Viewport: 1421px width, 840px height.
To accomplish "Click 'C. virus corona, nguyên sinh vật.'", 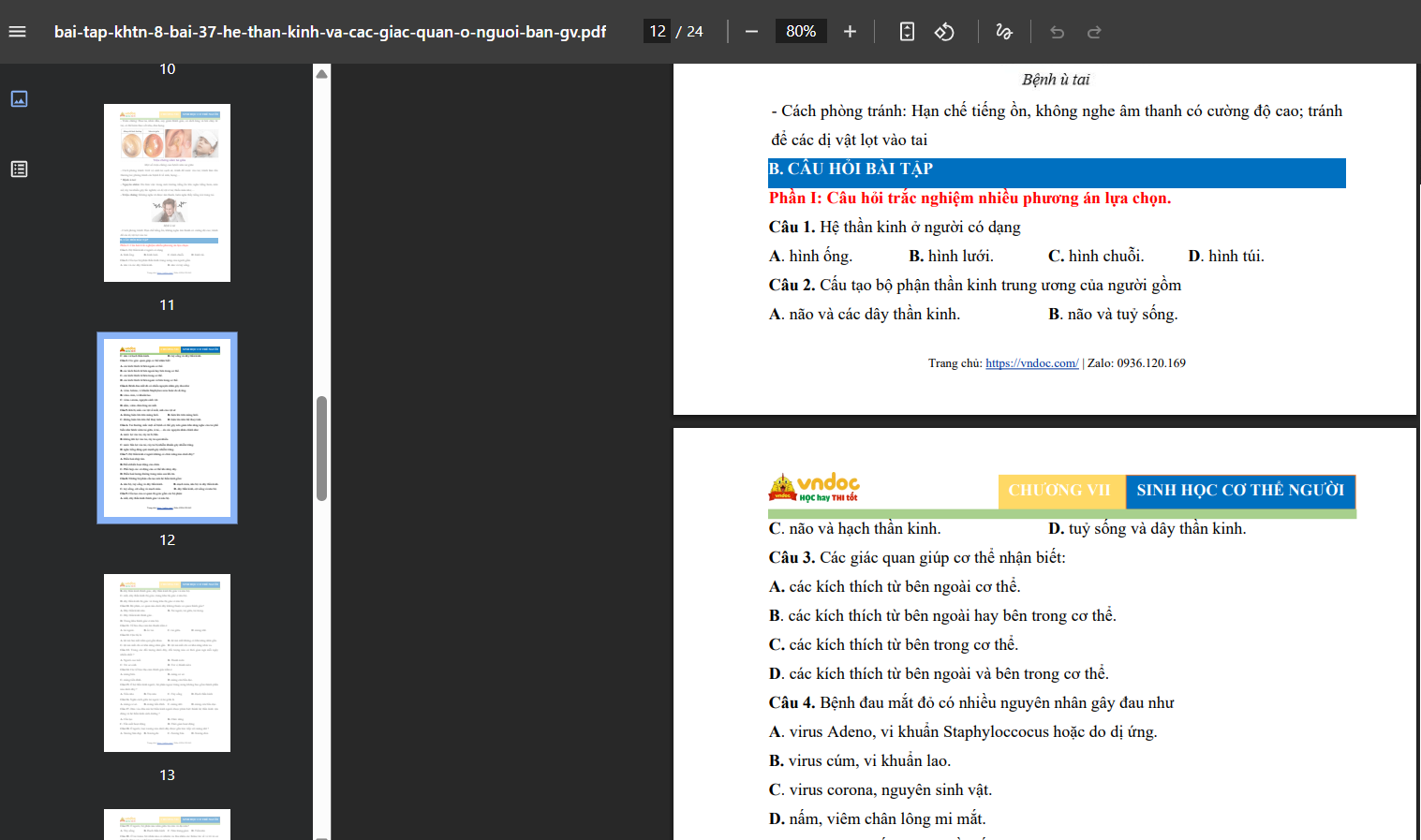I will [881, 789].
